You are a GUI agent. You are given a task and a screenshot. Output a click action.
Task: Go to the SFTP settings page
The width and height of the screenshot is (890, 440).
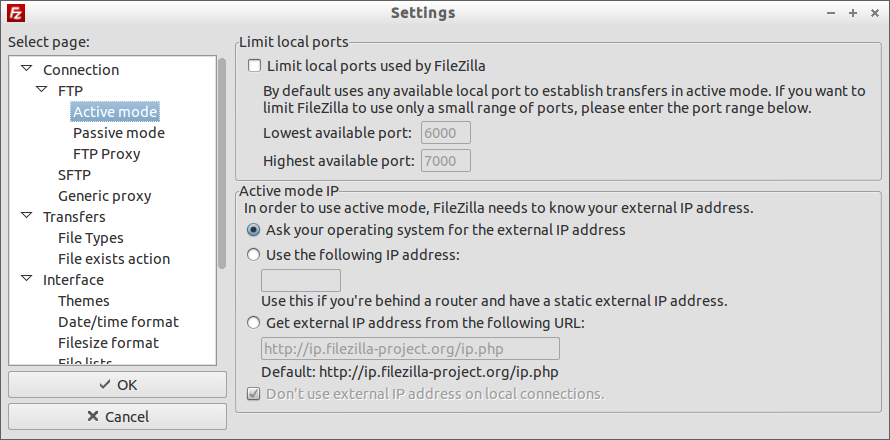[x=74, y=175]
